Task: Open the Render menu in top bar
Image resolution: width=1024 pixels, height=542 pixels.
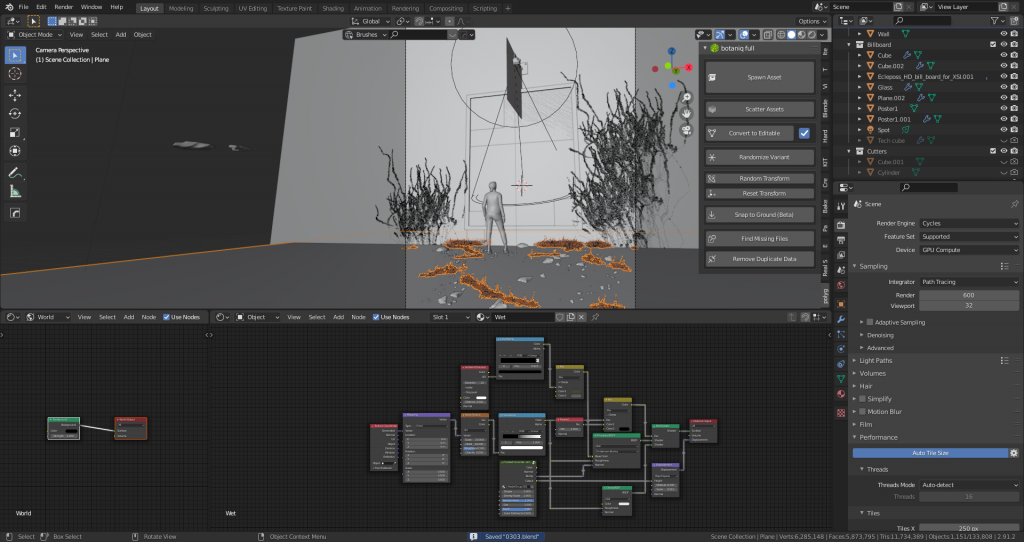Action: tap(63, 7)
